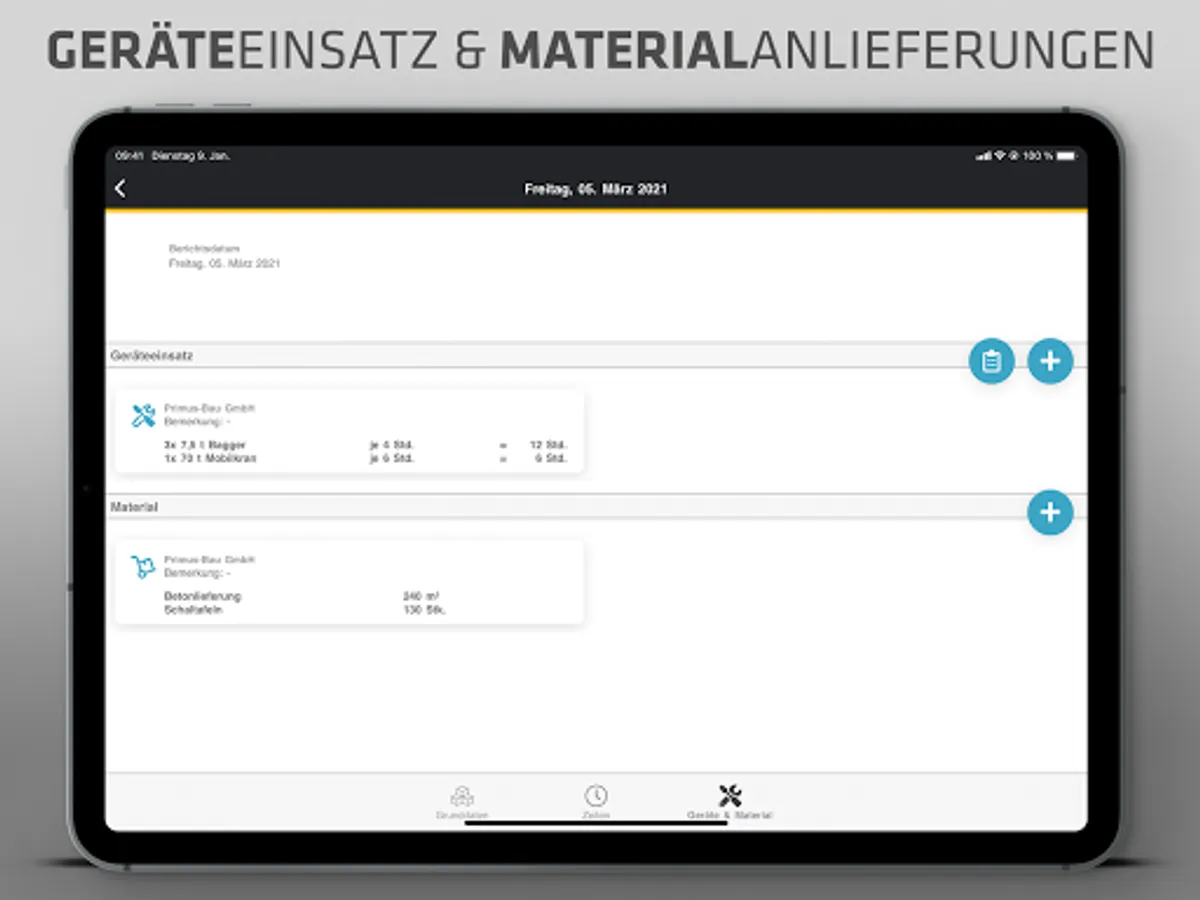Screen dimensions: 1200x900
Task: Click the hand truck icon on Material card
Action: pos(143,567)
